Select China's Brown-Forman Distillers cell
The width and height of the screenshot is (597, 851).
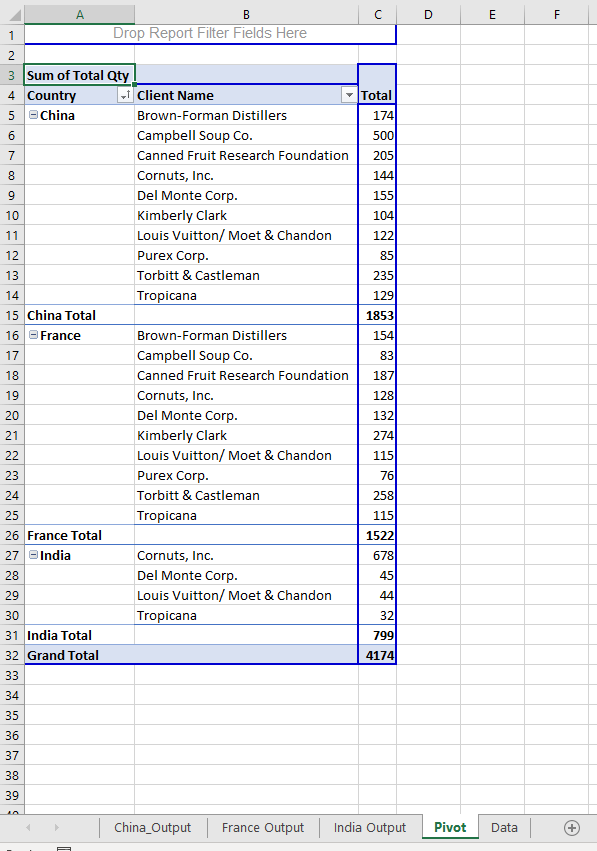pos(246,115)
